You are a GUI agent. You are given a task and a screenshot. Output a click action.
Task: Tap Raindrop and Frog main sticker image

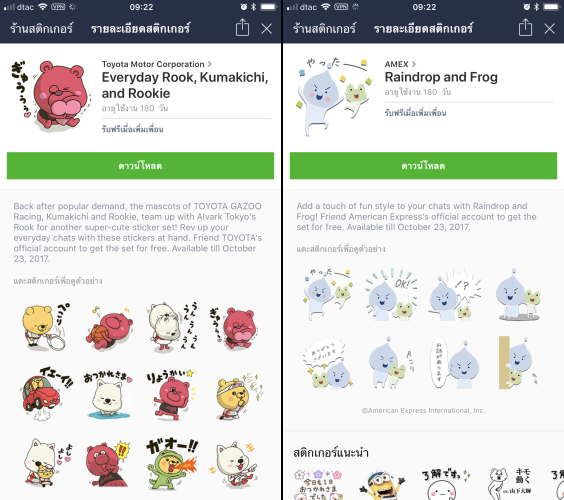click(333, 96)
